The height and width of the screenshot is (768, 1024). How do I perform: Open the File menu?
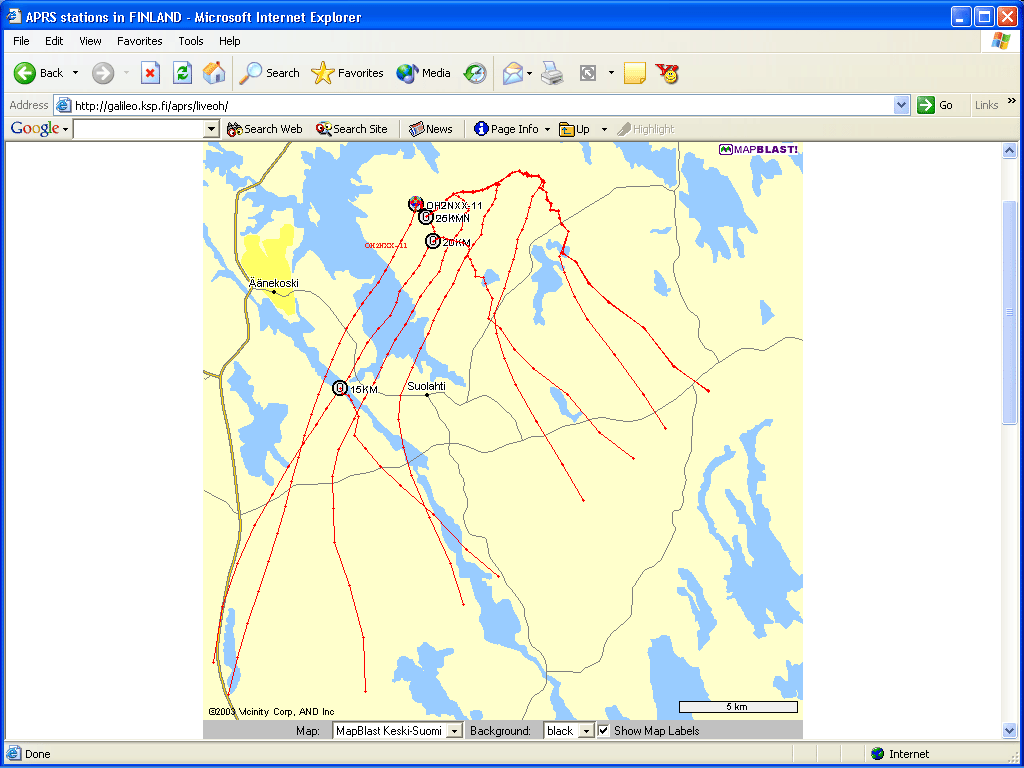22,41
